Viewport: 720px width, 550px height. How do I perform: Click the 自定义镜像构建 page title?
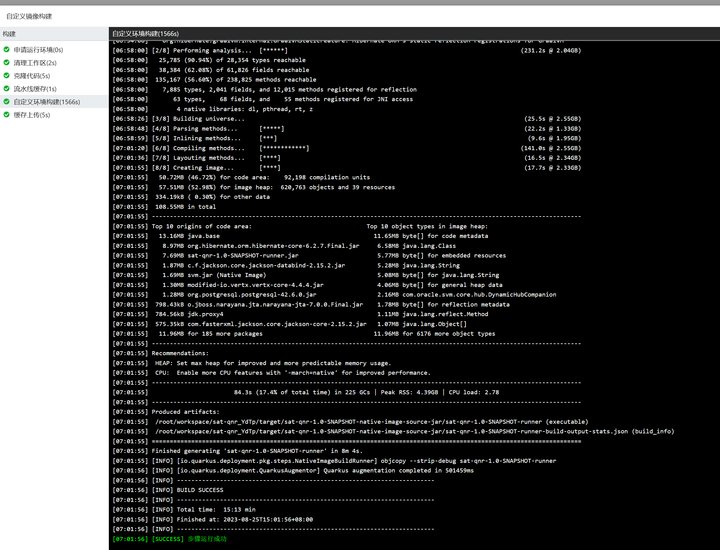click(x=29, y=16)
